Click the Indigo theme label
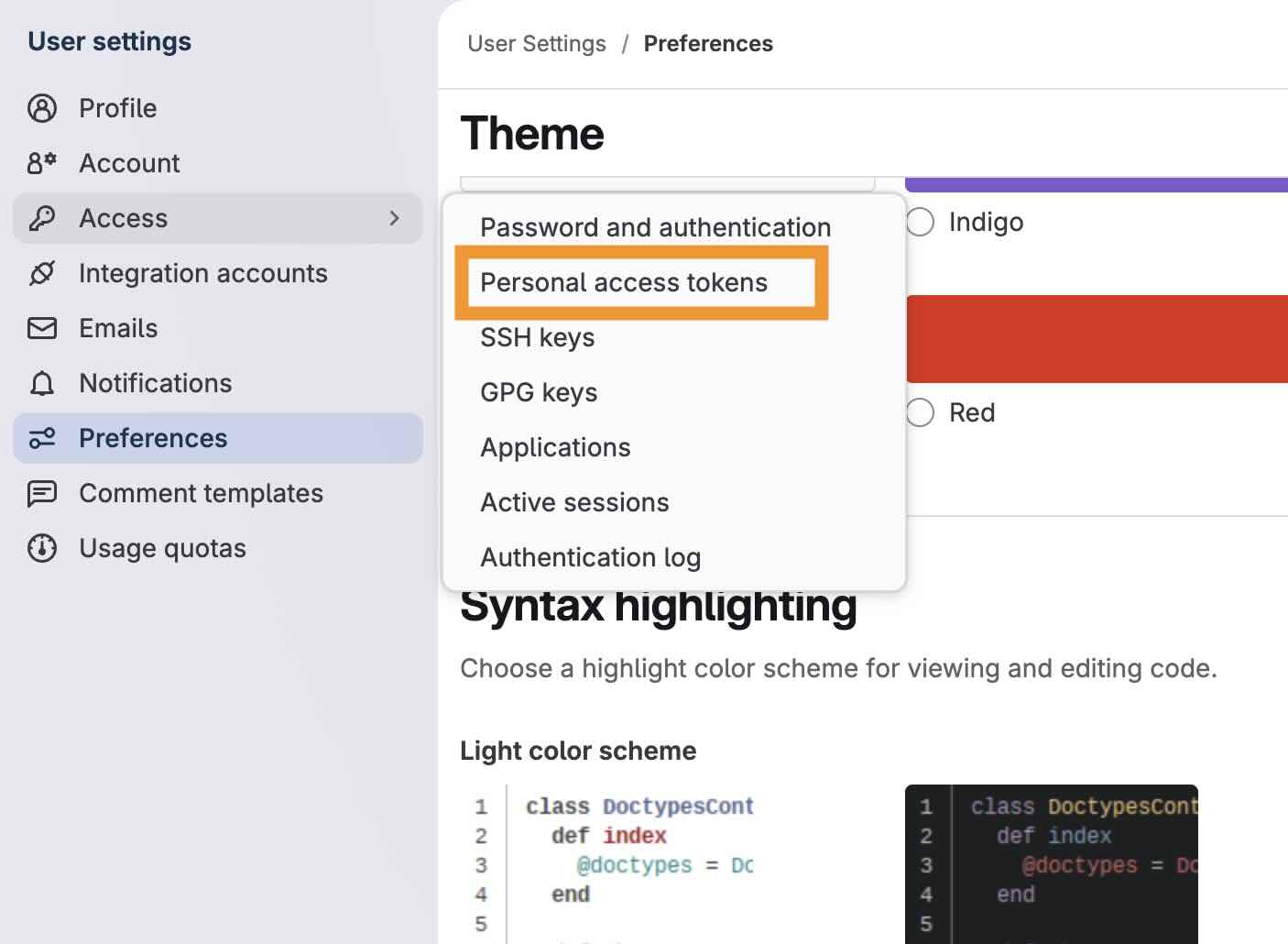1288x944 pixels. 986,222
